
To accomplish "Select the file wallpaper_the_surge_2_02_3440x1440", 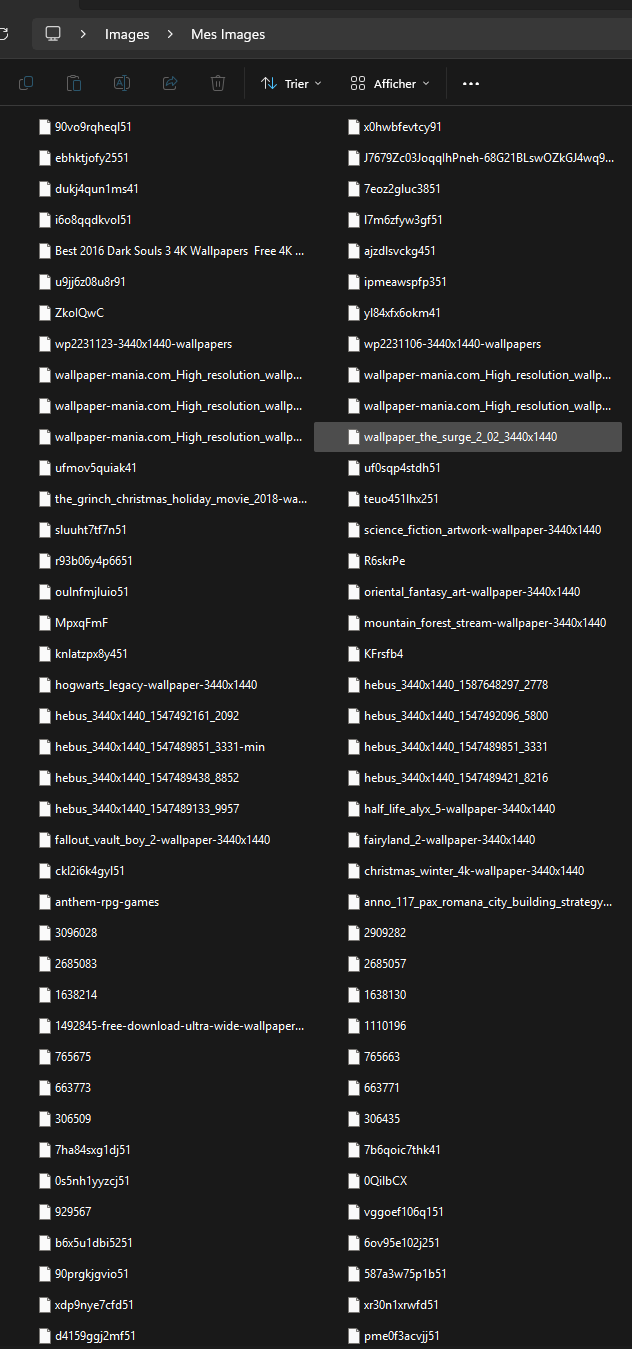I will 468,437.
